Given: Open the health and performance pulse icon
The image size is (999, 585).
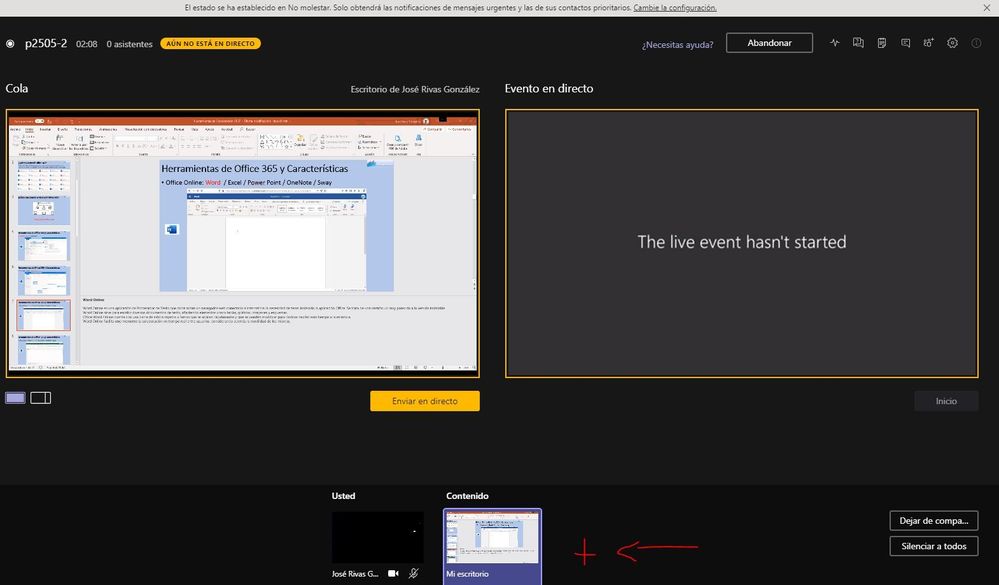Looking at the screenshot, I should [x=835, y=43].
